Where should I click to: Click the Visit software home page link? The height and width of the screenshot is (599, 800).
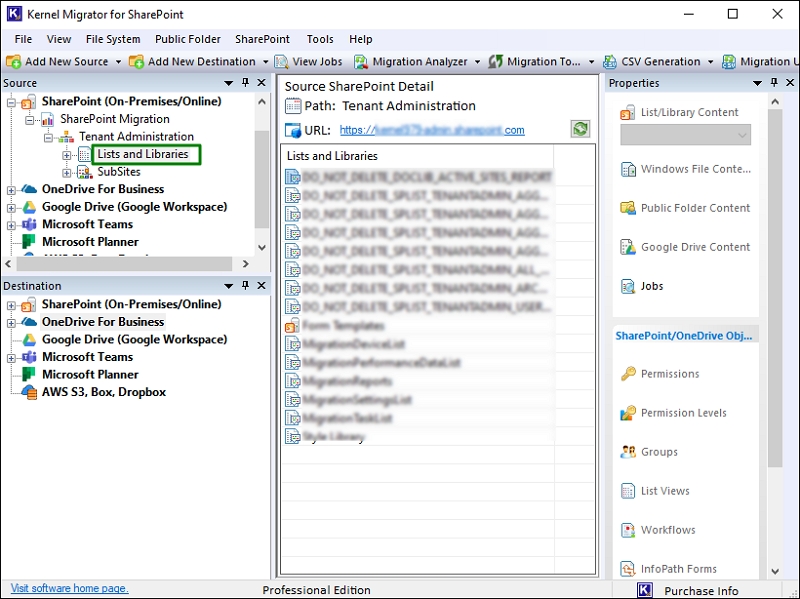(x=69, y=588)
